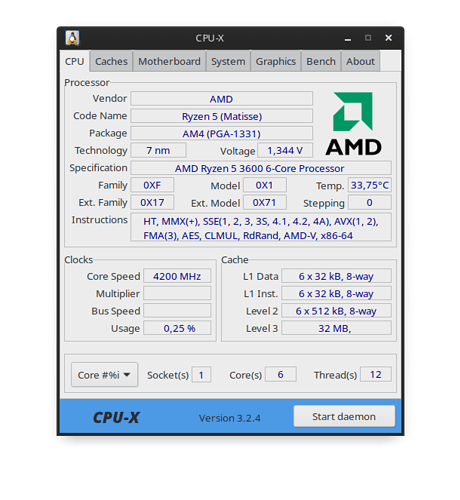Click the Family value 0XF
Screen dimensions: 460x500
click(x=152, y=185)
